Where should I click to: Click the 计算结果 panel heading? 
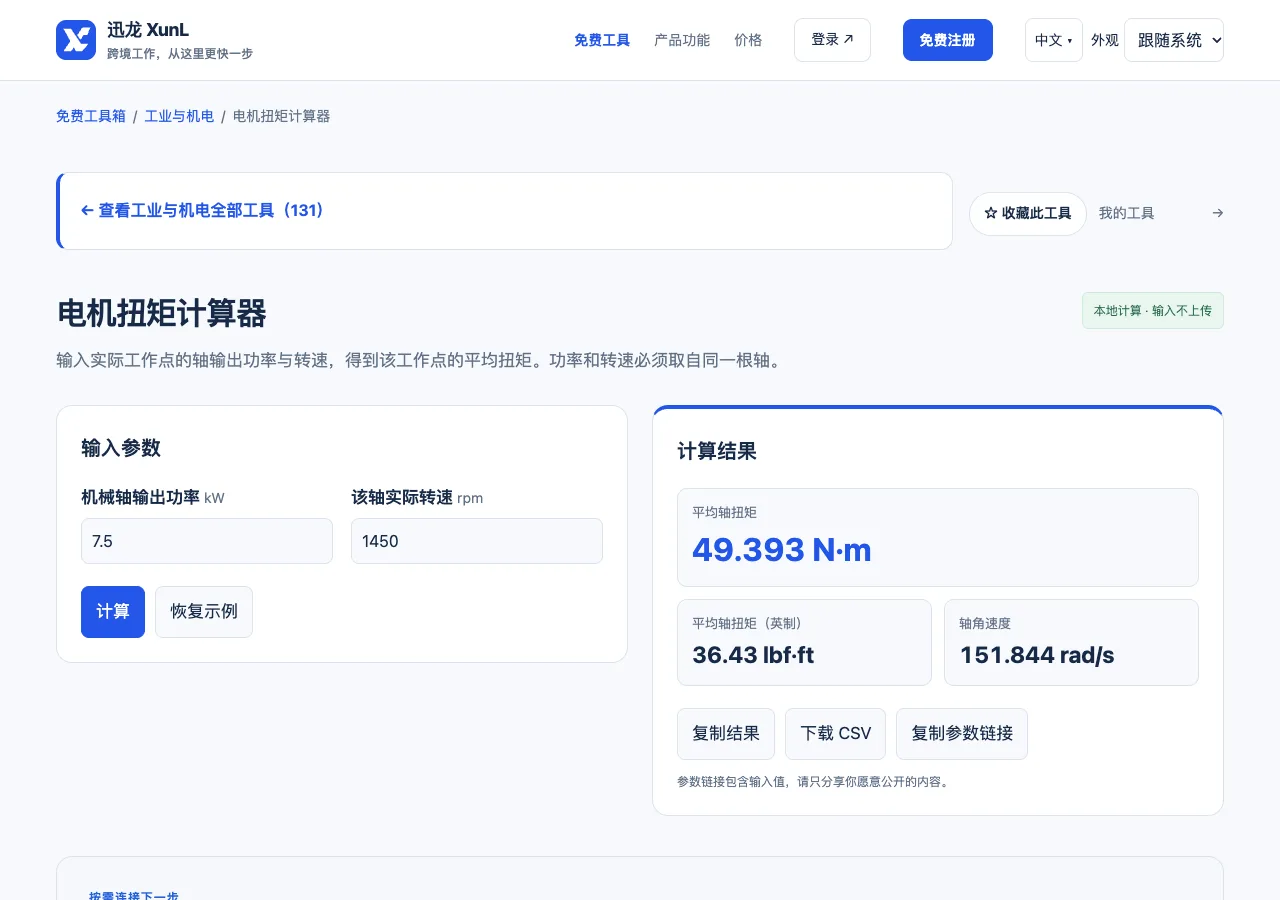717,451
